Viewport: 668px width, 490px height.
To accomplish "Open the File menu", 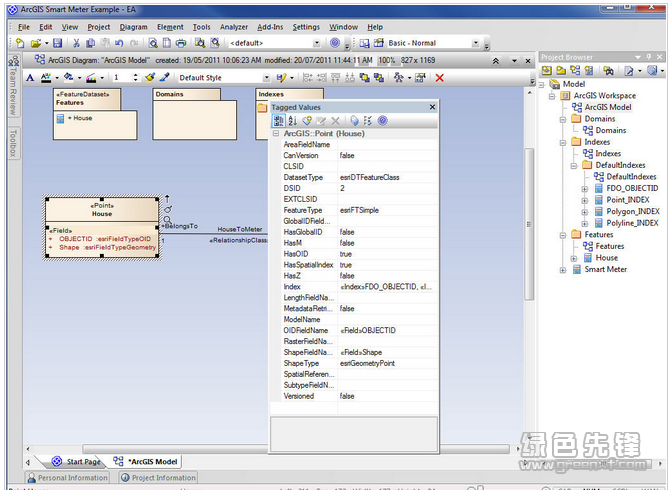I will (24, 27).
